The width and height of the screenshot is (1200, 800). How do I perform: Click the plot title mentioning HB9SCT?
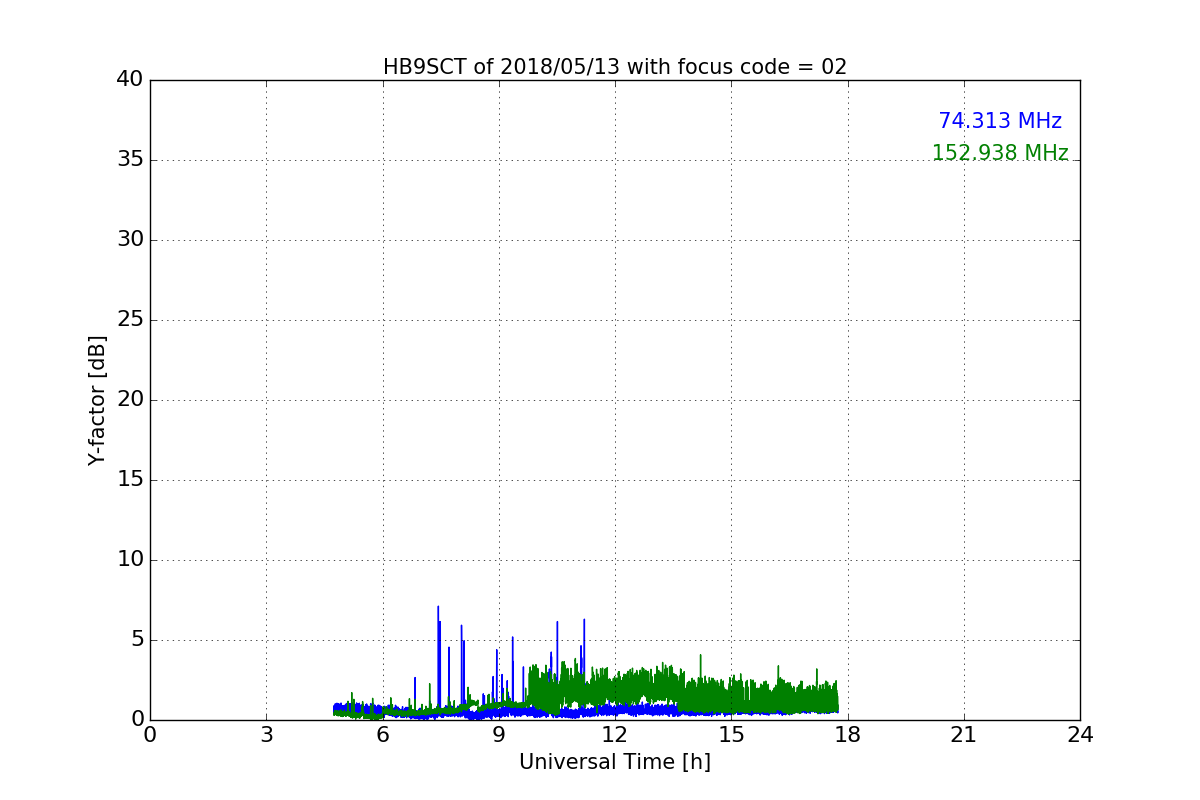[615, 67]
